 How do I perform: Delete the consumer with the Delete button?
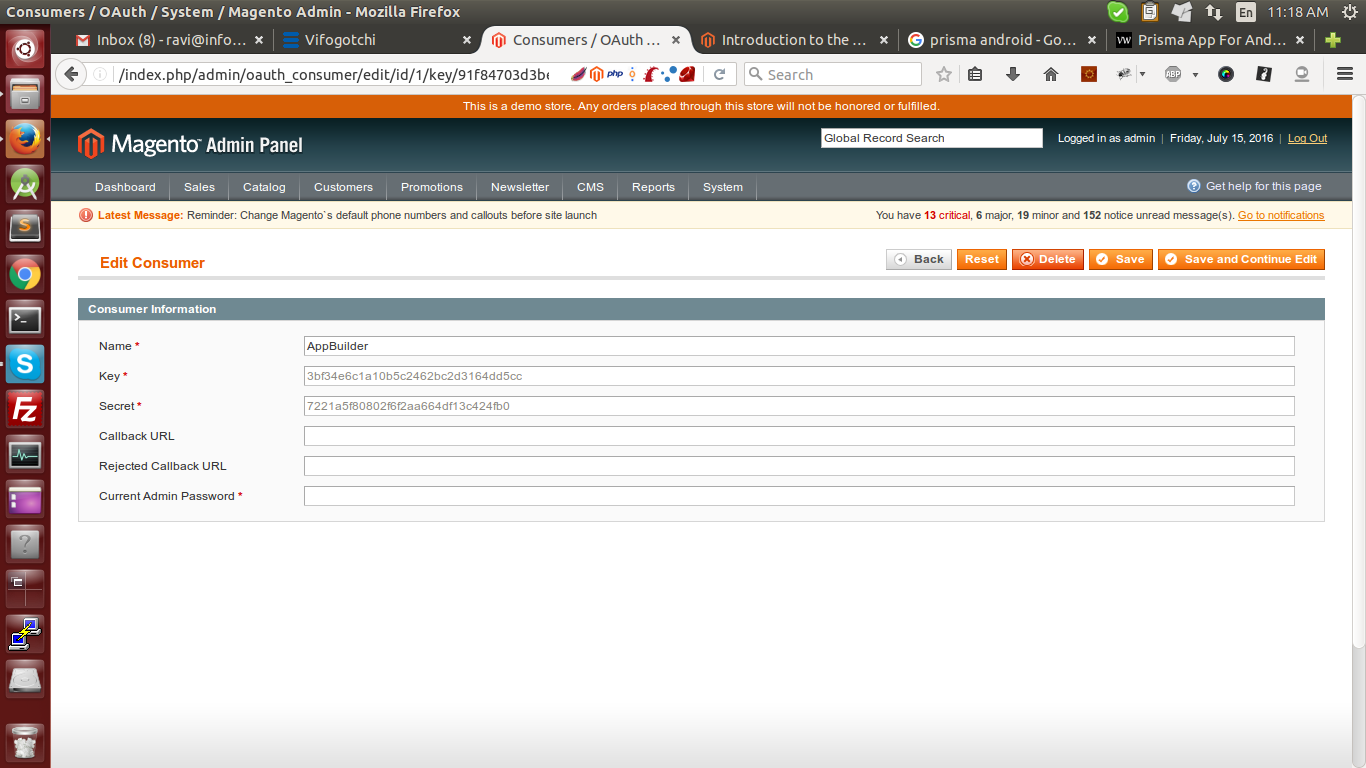(1047, 259)
